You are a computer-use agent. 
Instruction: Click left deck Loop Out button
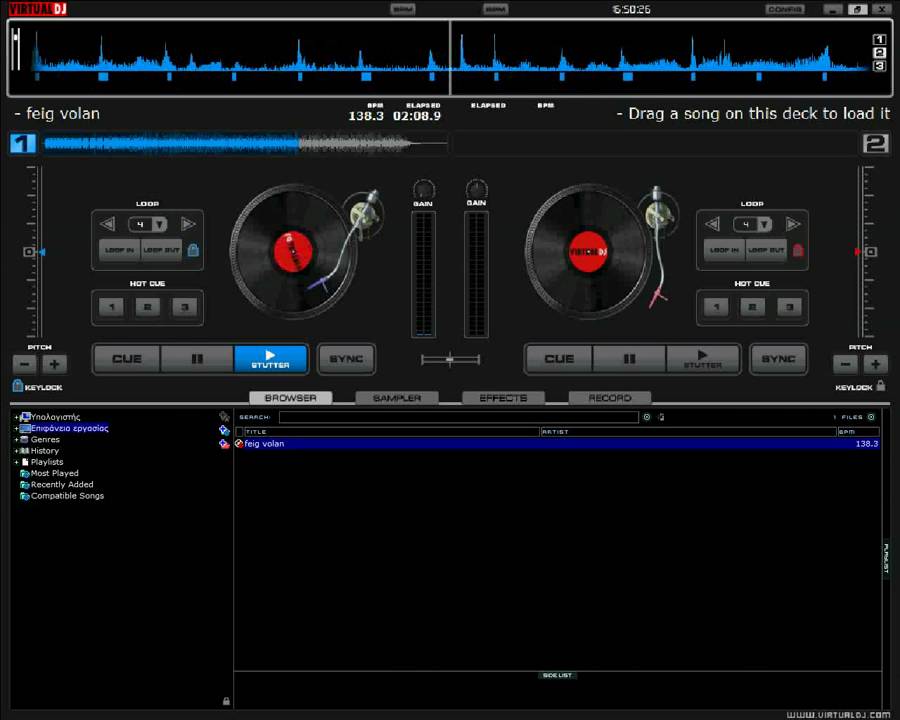pyautogui.click(x=161, y=250)
